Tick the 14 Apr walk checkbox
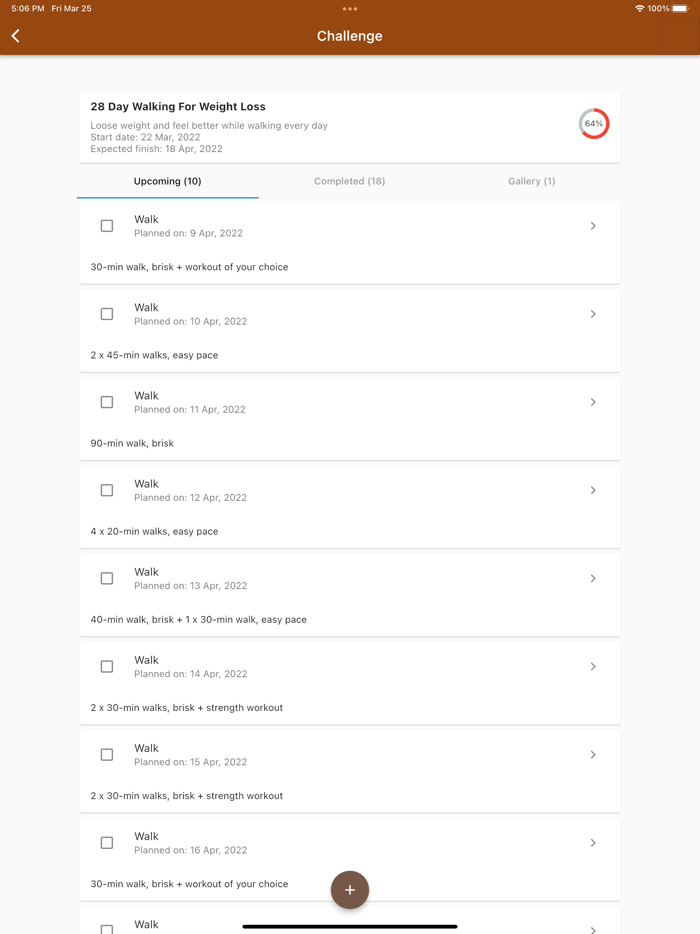 [107, 667]
